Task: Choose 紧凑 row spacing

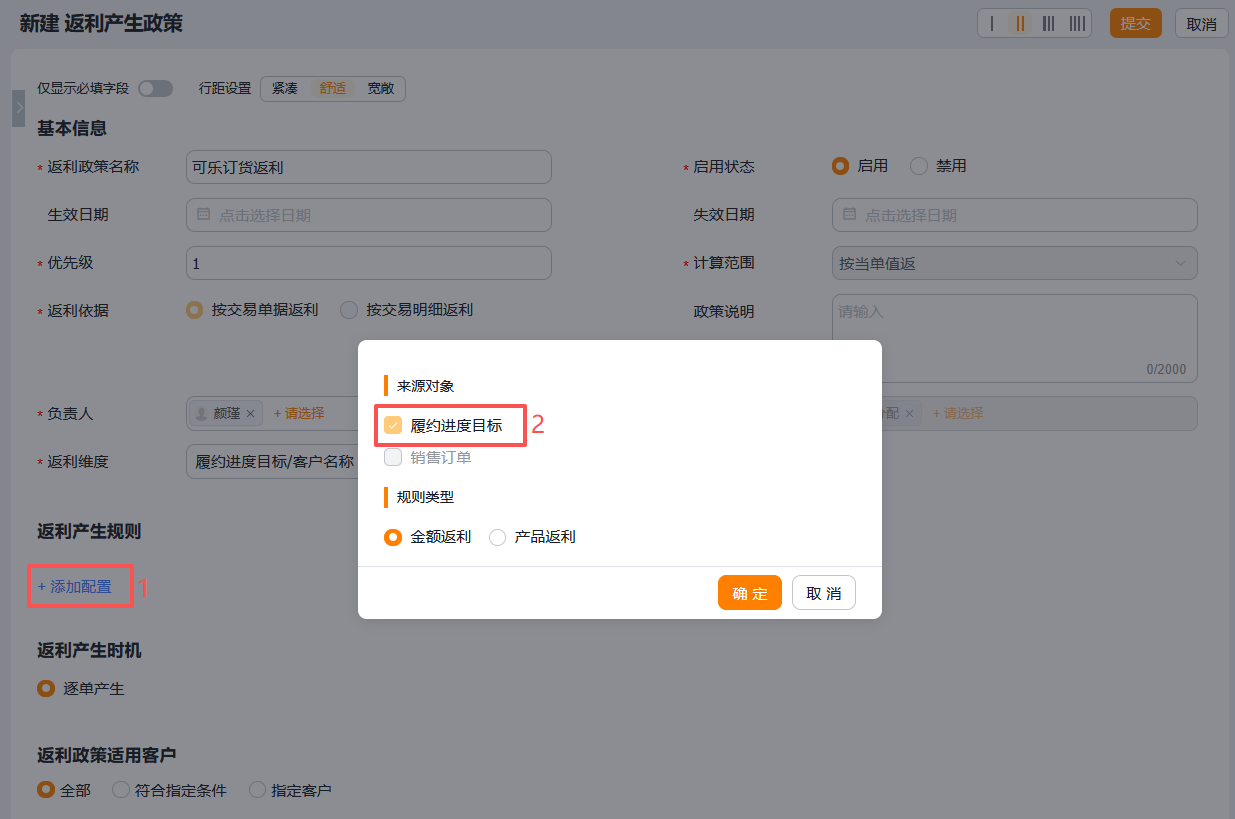Action: [x=285, y=88]
